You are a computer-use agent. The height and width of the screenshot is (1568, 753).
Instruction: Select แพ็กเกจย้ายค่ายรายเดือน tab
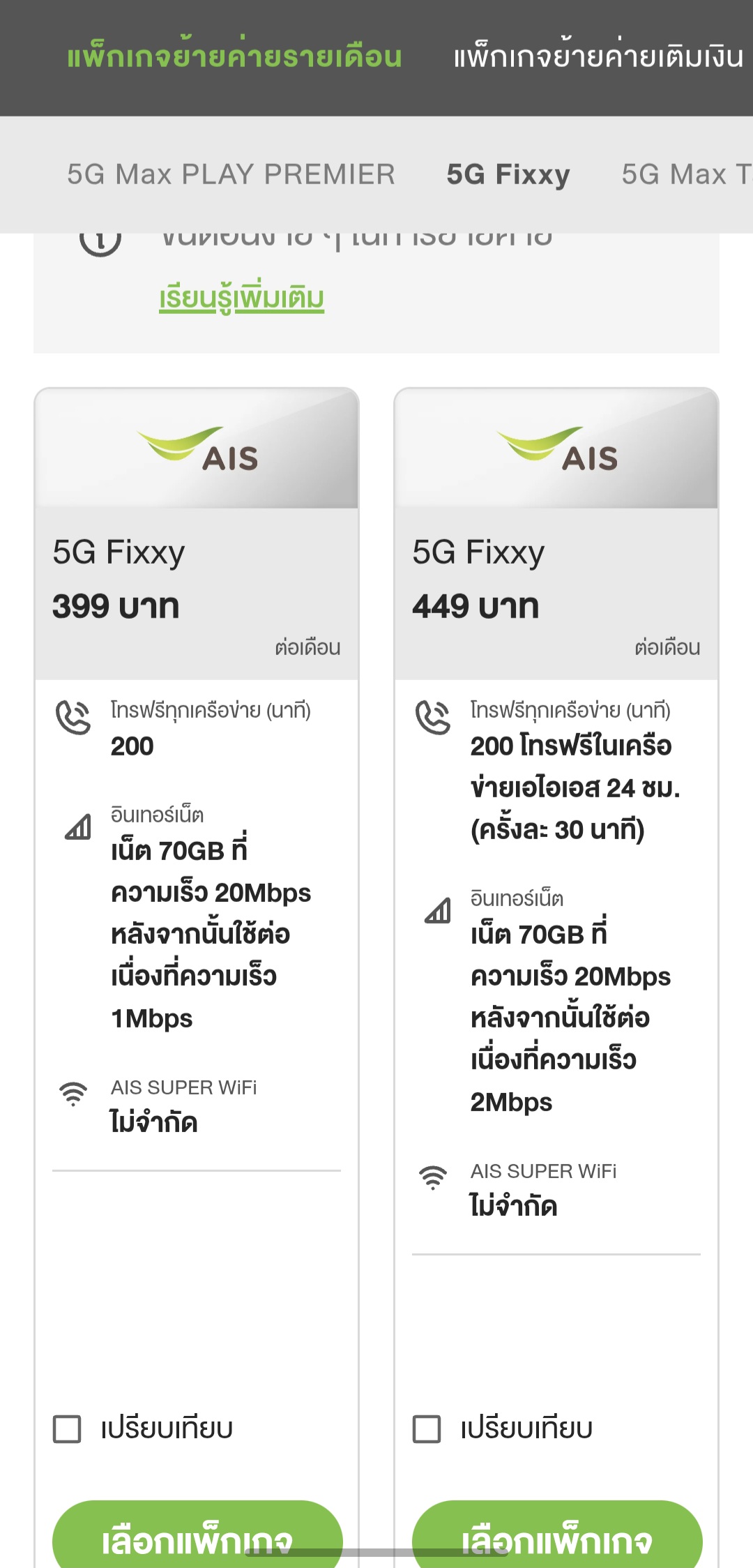234,57
